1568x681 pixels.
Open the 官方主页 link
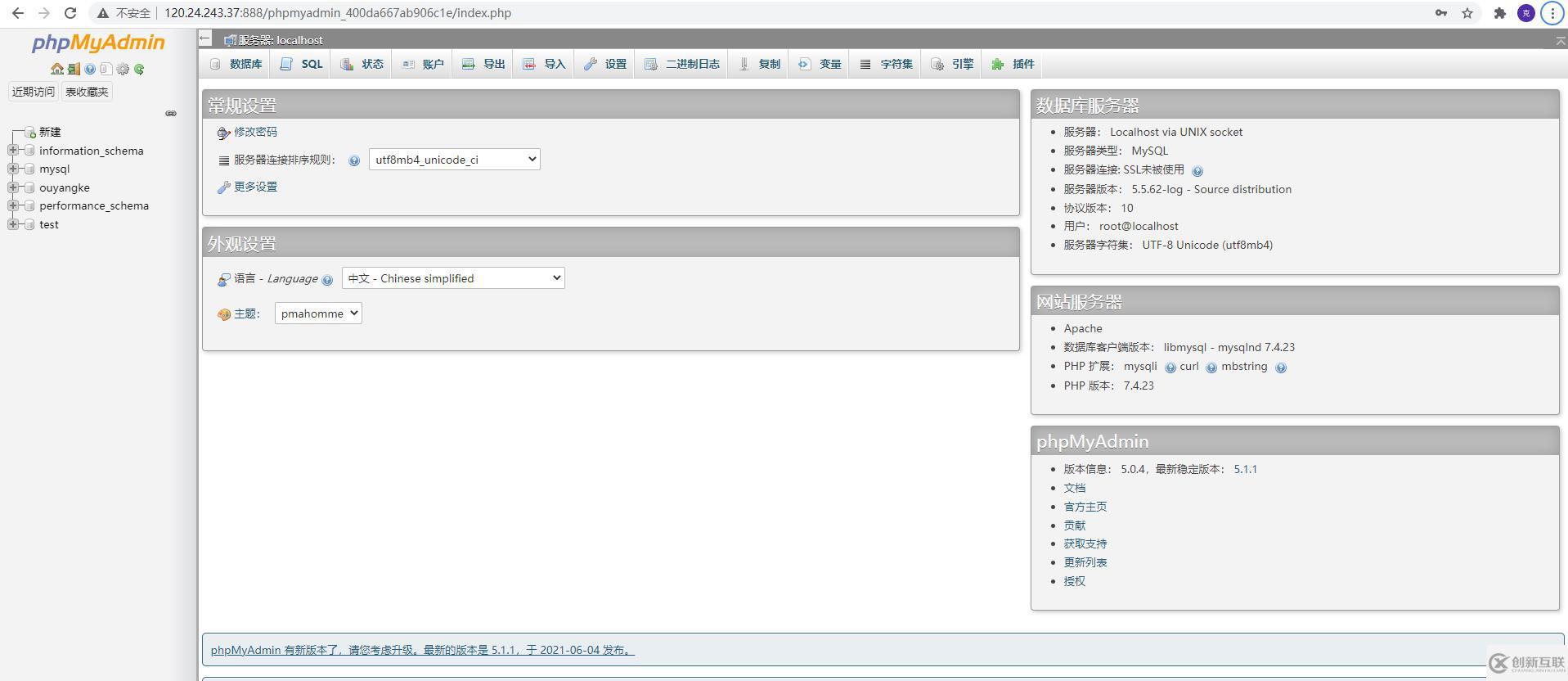coord(1085,507)
